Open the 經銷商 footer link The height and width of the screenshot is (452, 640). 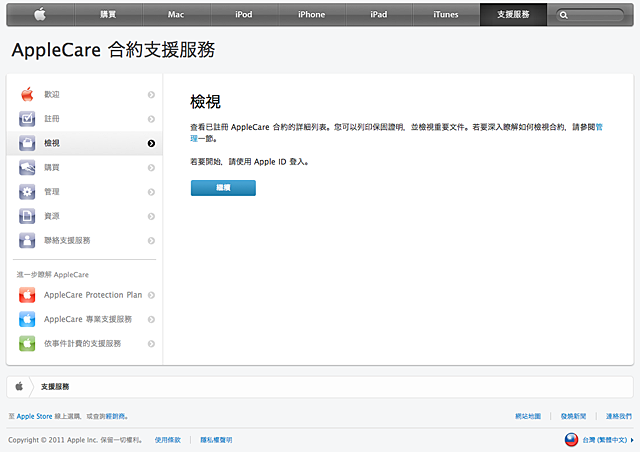pos(115,416)
